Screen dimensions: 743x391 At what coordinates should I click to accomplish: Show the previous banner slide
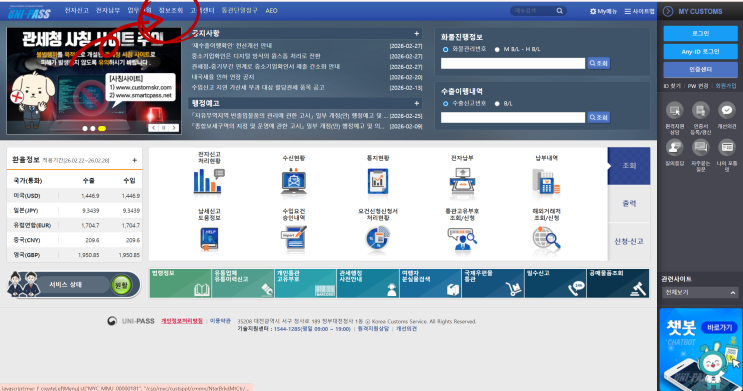point(154,128)
